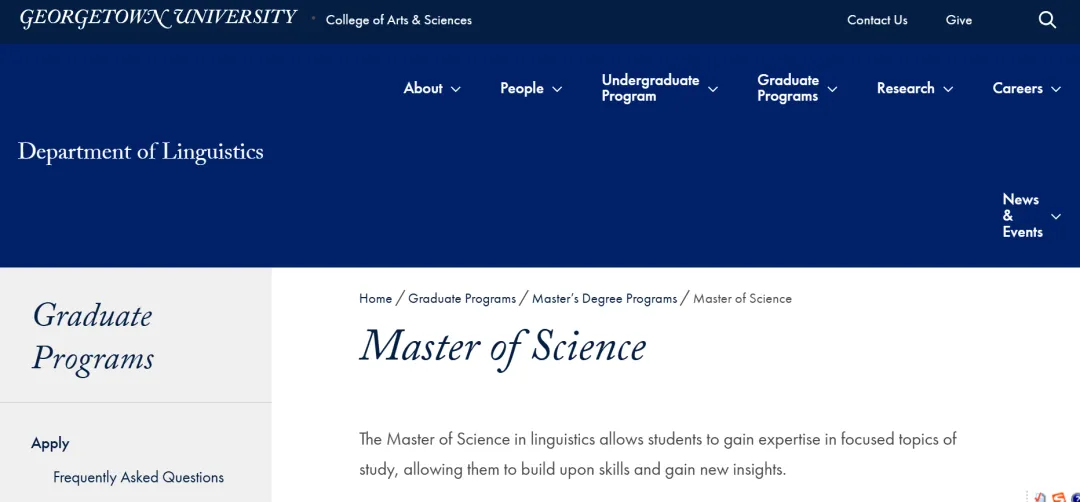Open the search magnifier icon
The height and width of the screenshot is (502, 1080).
1047,20
